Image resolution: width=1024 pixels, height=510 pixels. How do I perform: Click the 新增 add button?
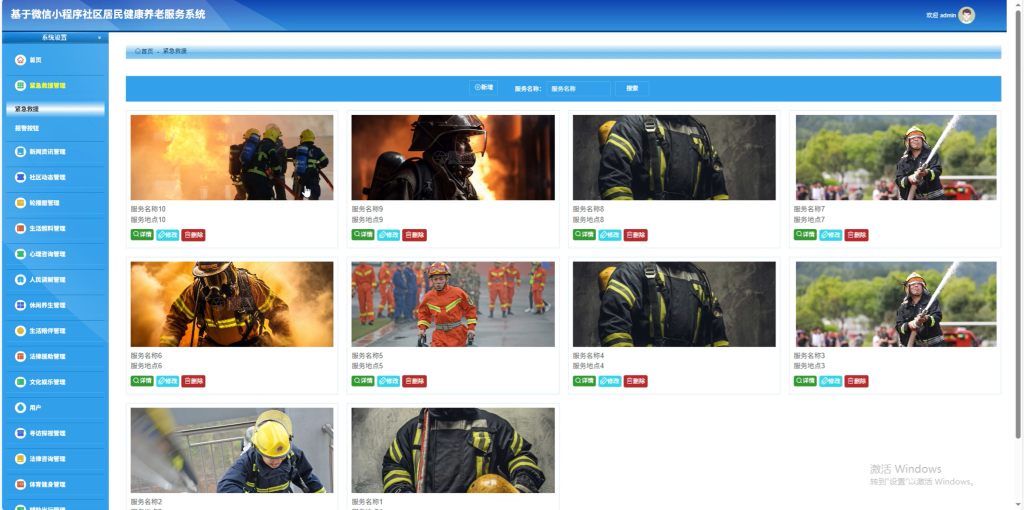point(484,88)
